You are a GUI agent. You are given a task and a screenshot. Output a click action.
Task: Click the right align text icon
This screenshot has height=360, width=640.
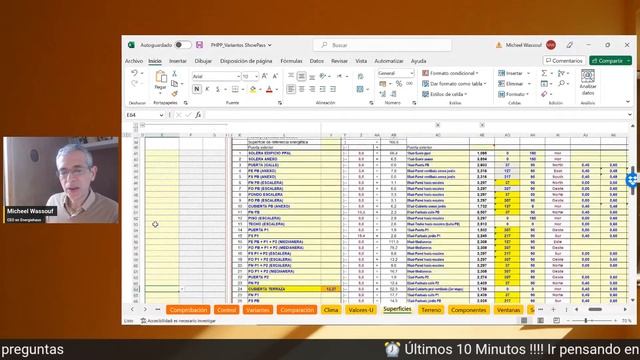click(312, 89)
